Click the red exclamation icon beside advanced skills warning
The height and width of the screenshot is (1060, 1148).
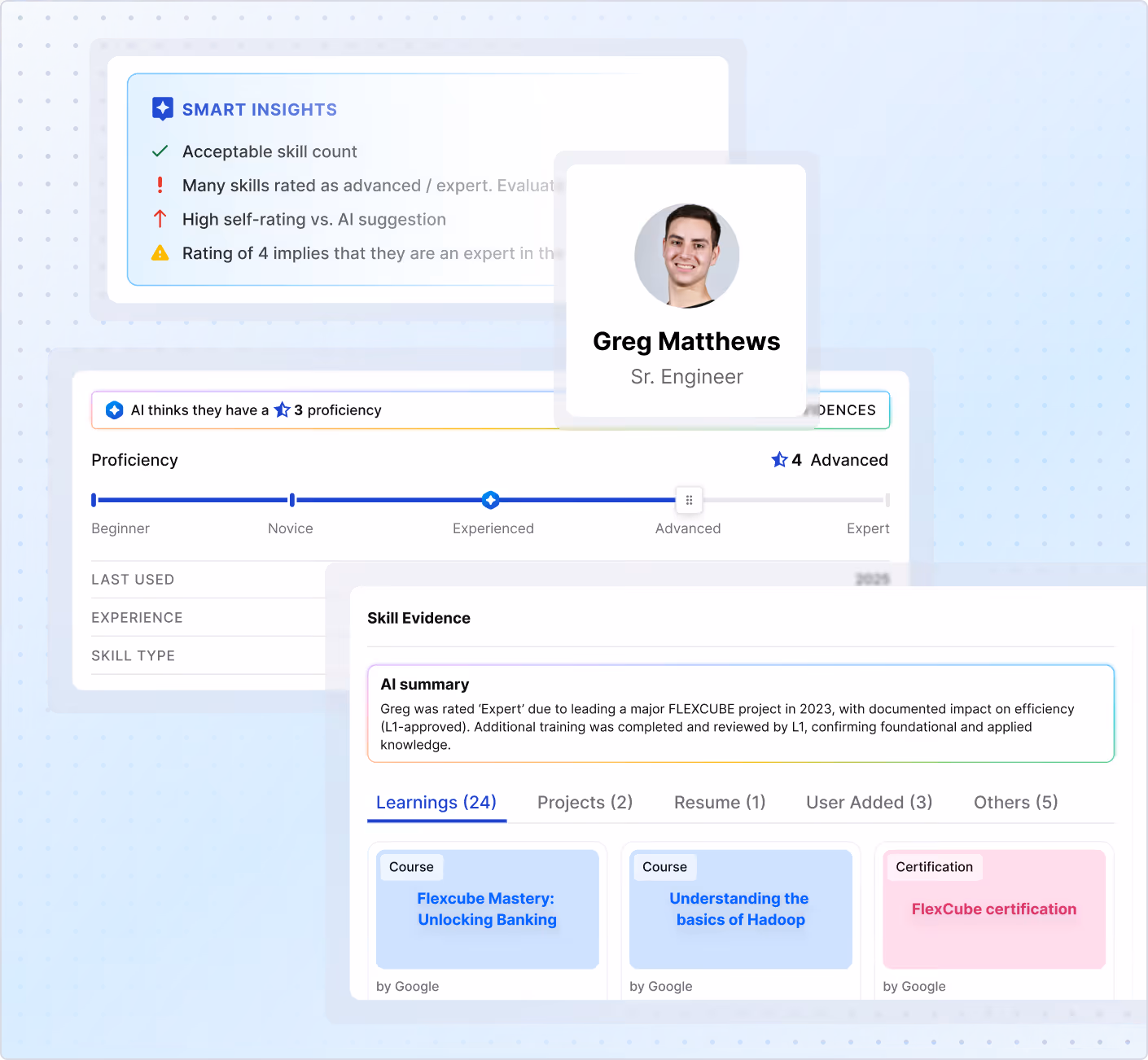tap(160, 185)
